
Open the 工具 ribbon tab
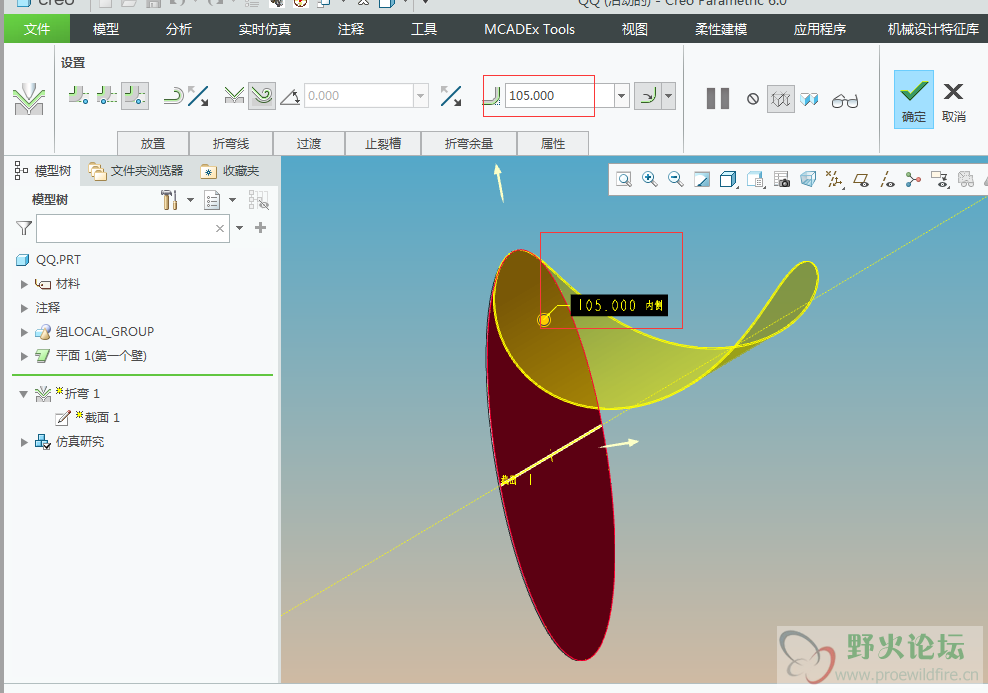423,29
